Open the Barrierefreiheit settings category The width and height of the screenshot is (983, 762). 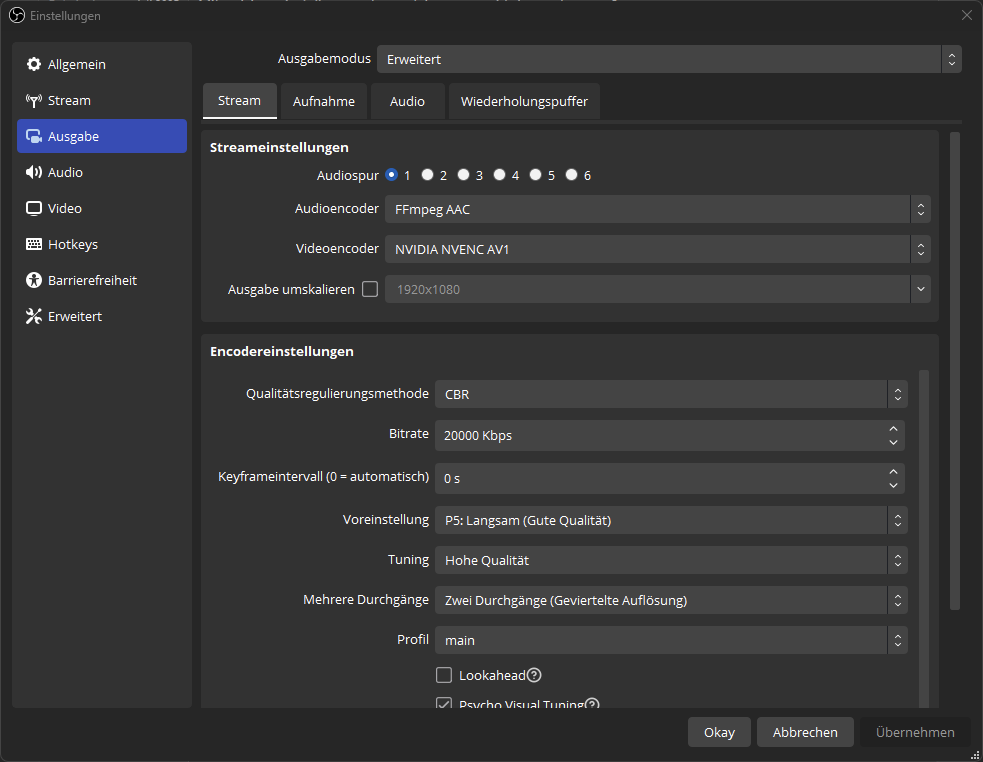click(x=102, y=280)
